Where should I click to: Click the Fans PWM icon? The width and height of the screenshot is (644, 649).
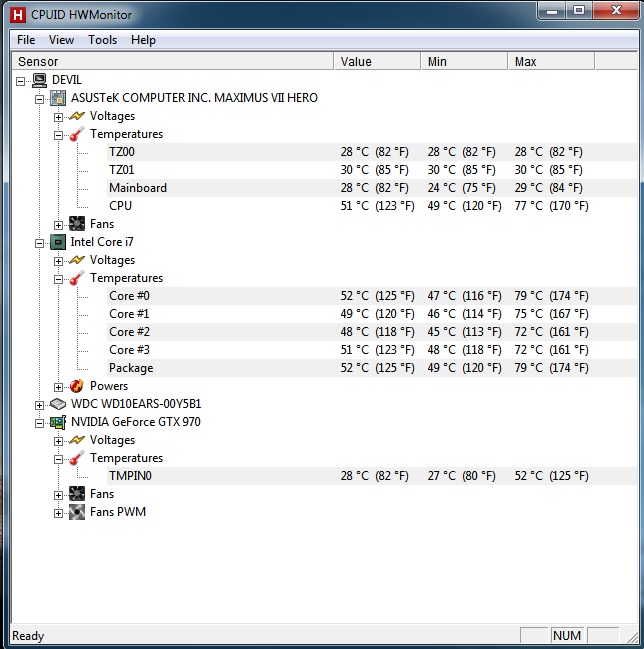[77, 512]
